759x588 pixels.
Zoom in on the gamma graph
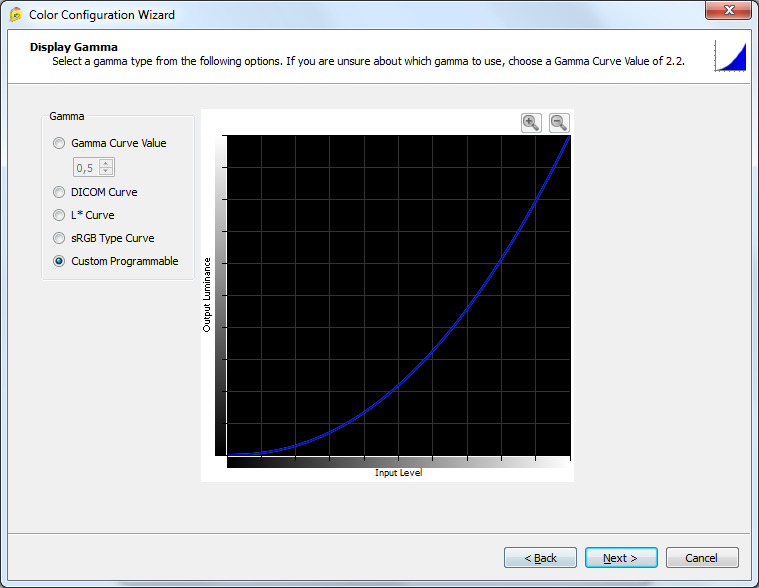531,122
